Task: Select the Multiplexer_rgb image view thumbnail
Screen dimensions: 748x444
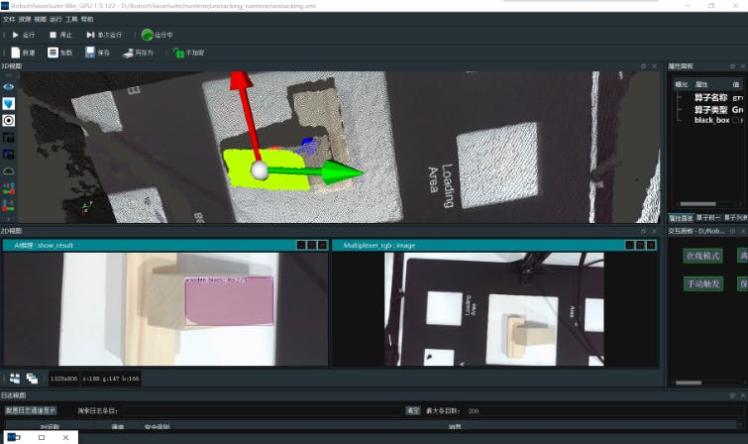Action: click(497, 309)
